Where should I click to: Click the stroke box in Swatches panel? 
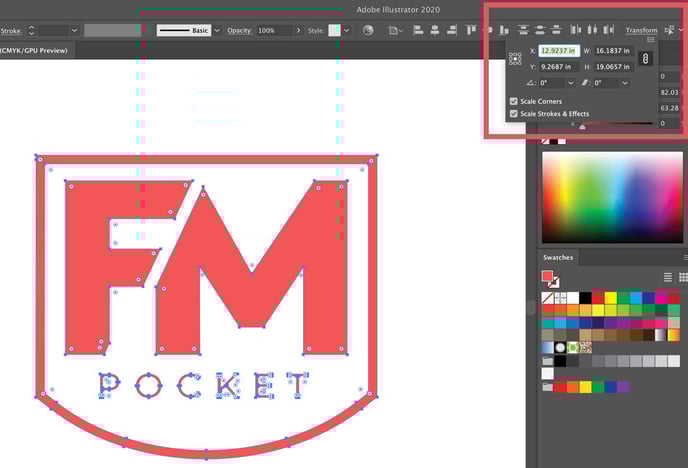(554, 282)
